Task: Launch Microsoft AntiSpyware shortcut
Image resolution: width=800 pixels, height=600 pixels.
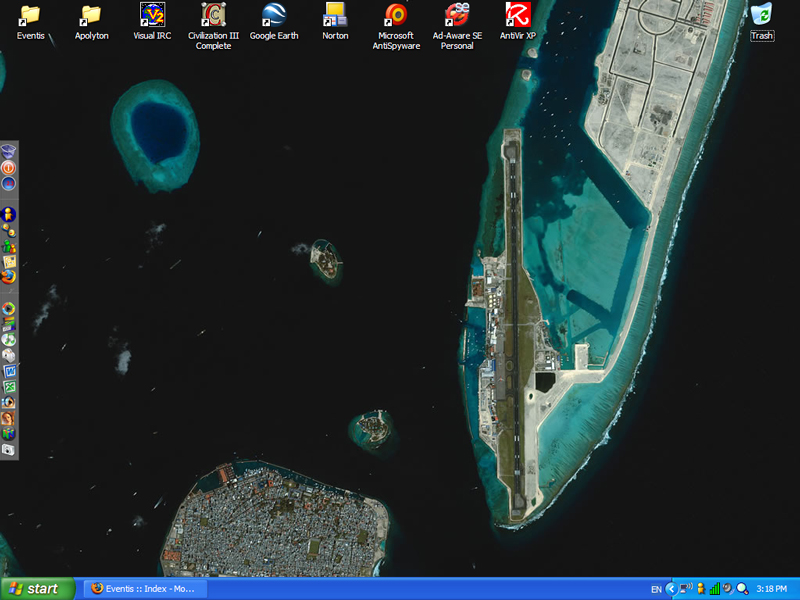Action: [x=396, y=15]
